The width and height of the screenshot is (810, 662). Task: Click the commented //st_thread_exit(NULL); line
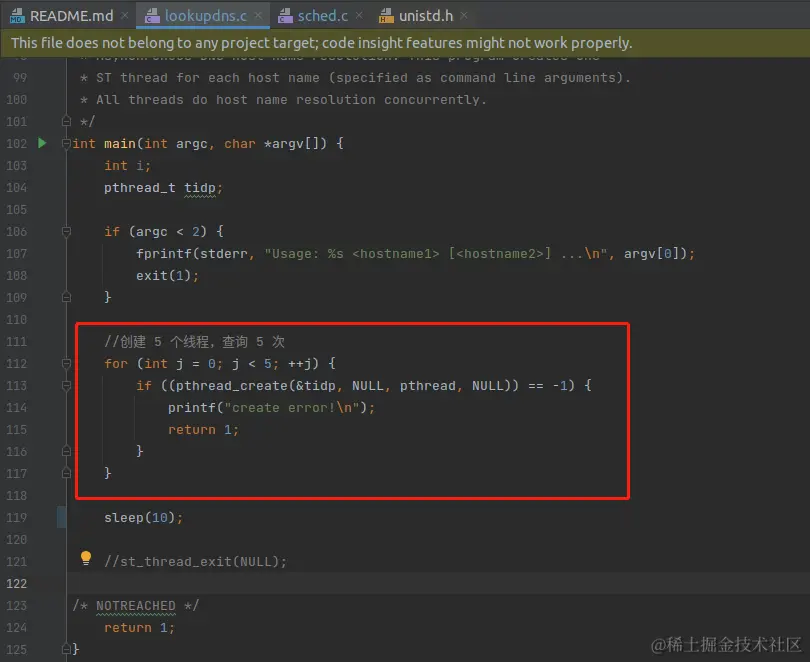point(195,561)
